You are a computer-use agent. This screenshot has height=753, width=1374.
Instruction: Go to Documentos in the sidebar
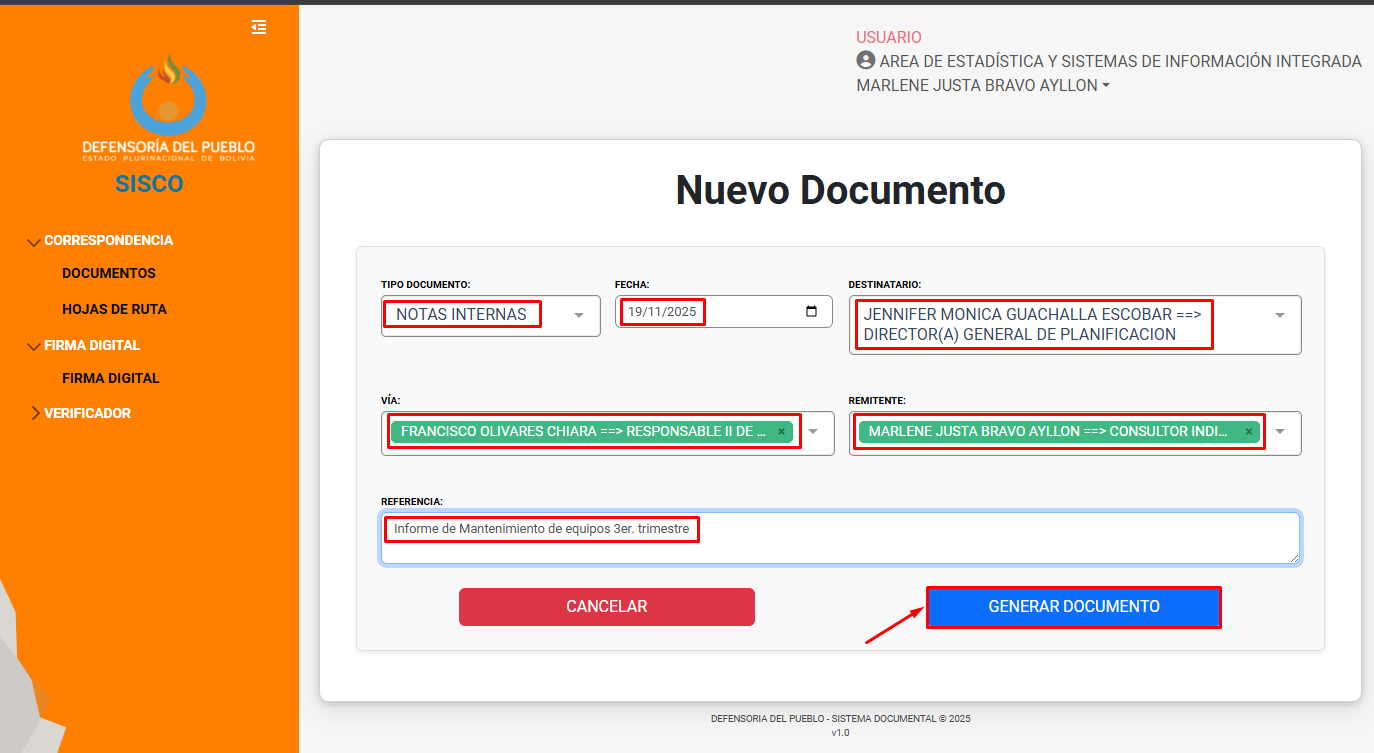[x=109, y=273]
